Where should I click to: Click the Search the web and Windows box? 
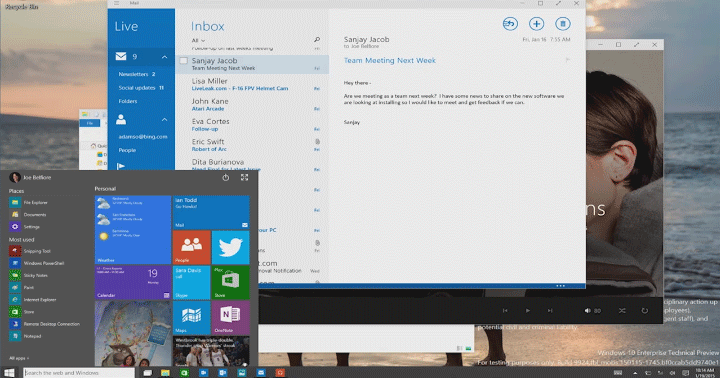pyautogui.click(x=79, y=372)
